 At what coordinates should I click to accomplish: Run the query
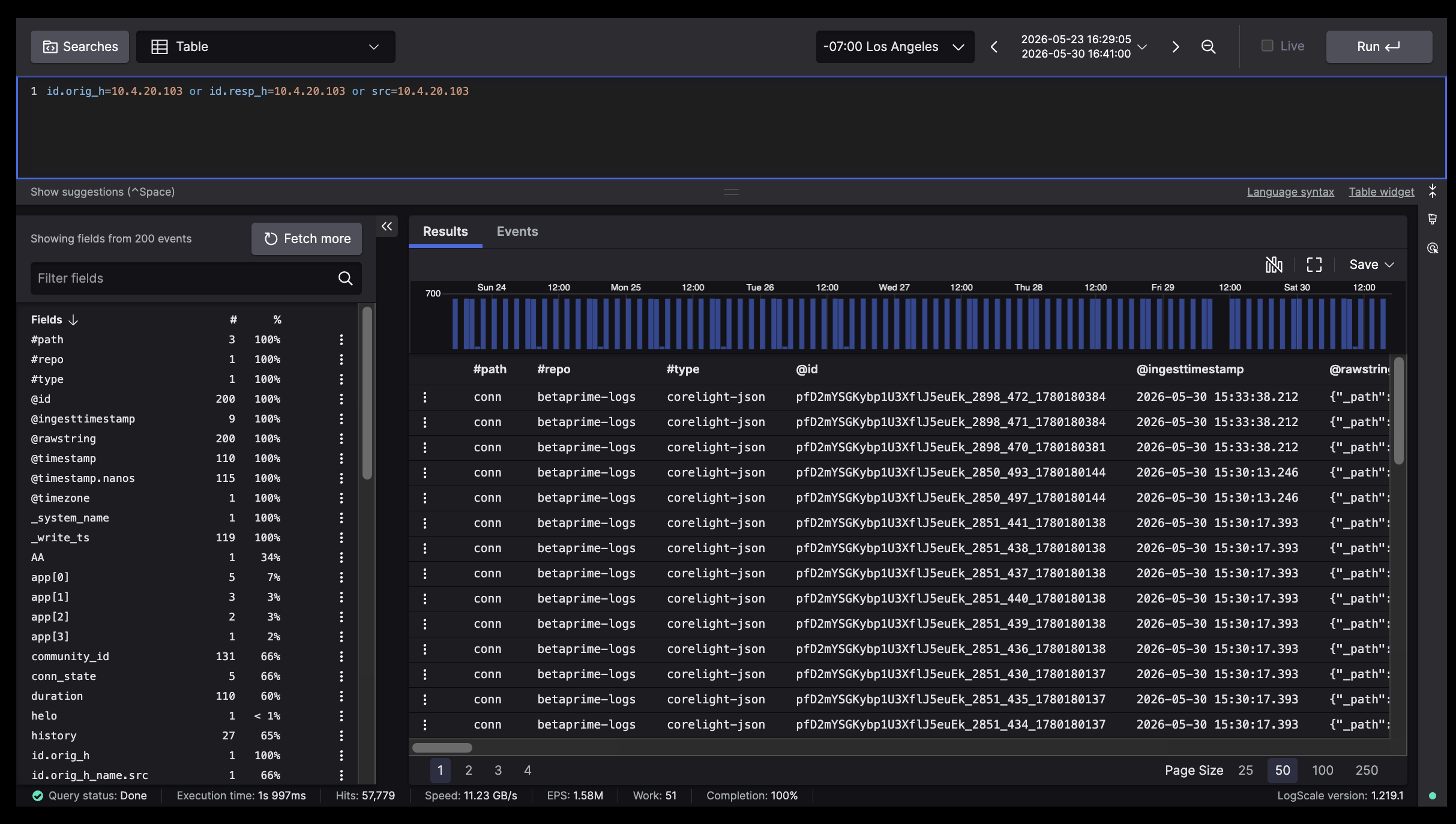1379,47
